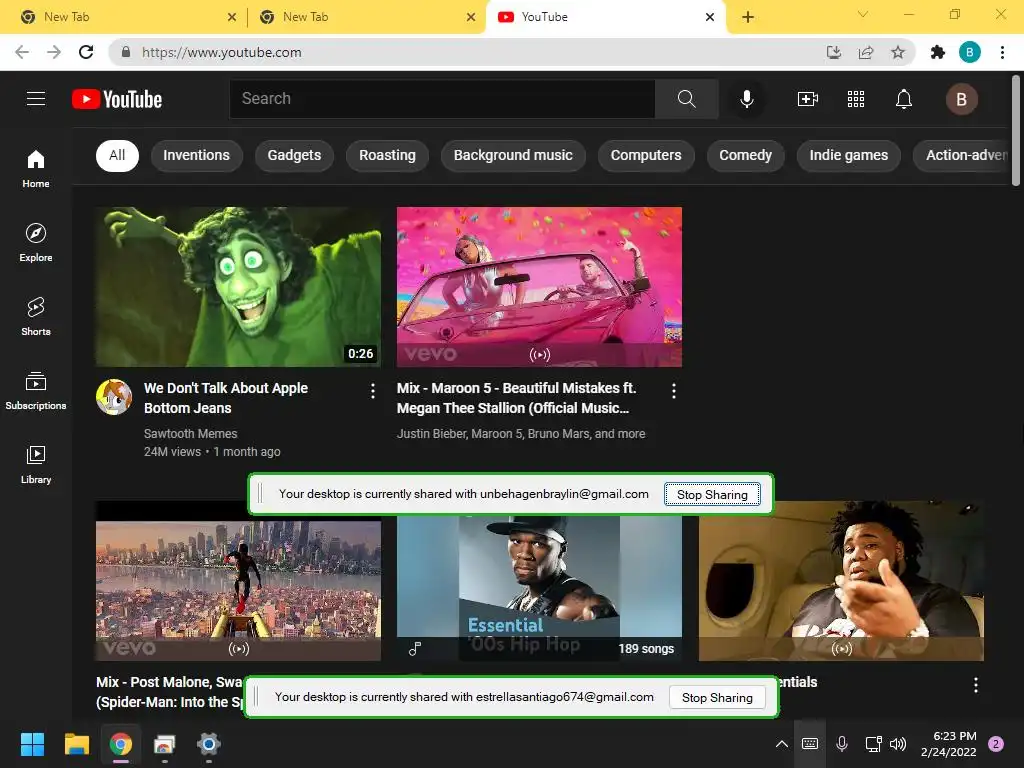Go back in browser history
Image resolution: width=1024 pixels, height=768 pixels.
click(22, 52)
